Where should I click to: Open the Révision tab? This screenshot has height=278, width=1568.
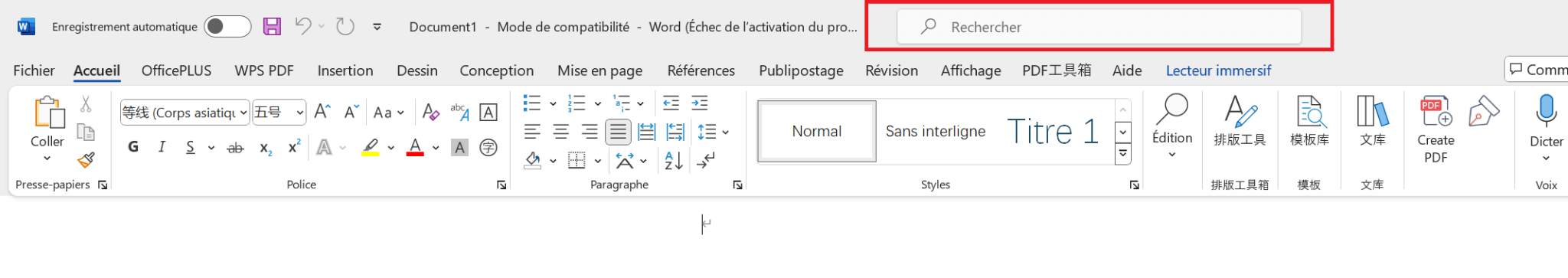(x=892, y=70)
